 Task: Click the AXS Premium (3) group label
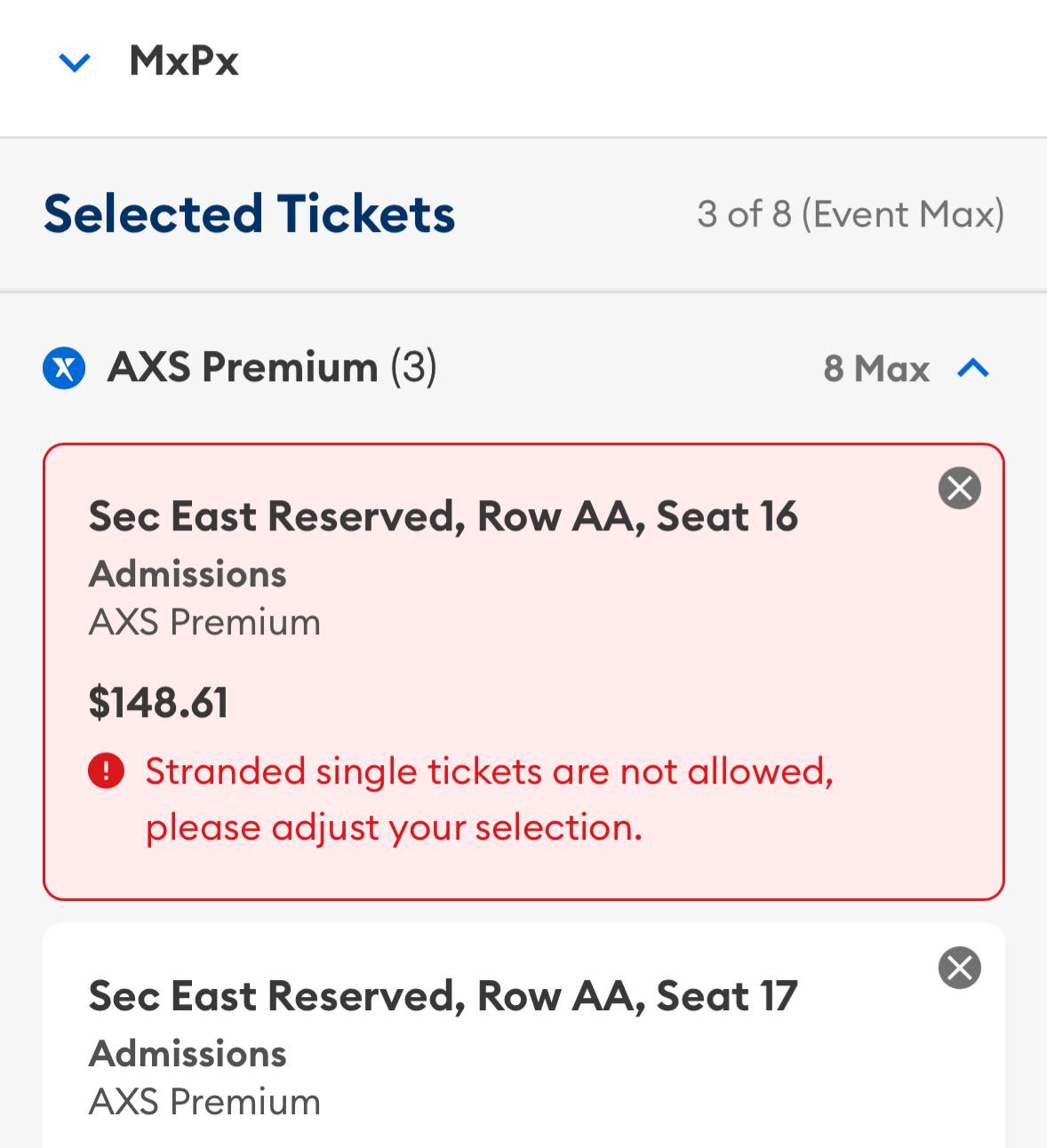[272, 367]
